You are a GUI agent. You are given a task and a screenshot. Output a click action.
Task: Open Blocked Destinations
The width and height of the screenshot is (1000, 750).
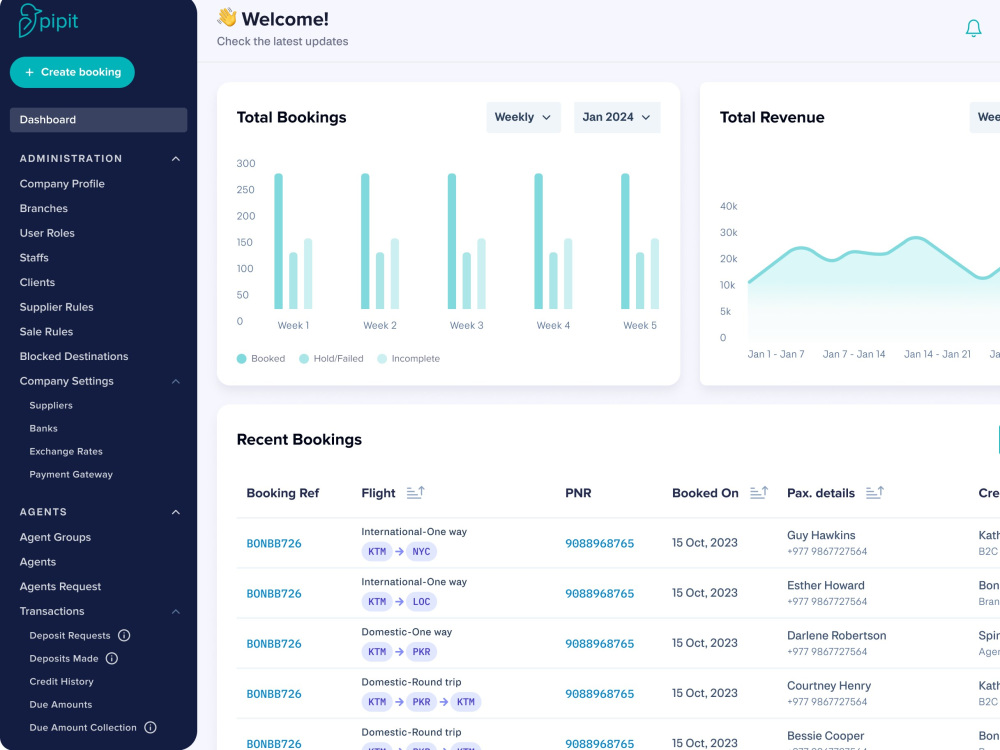(x=74, y=357)
